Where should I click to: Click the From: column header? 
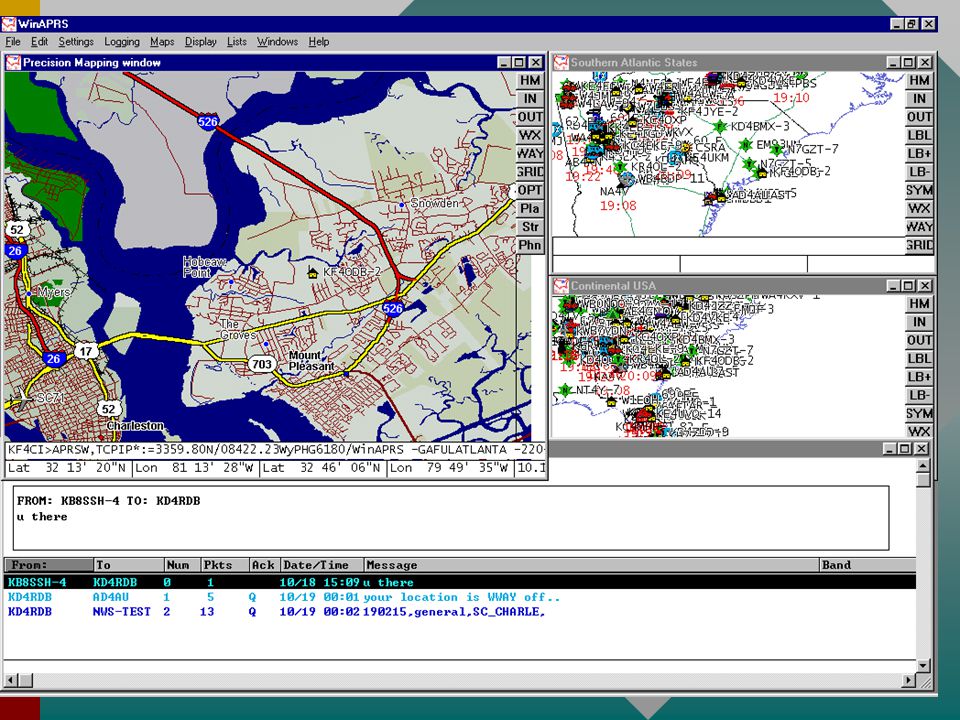tap(49, 565)
